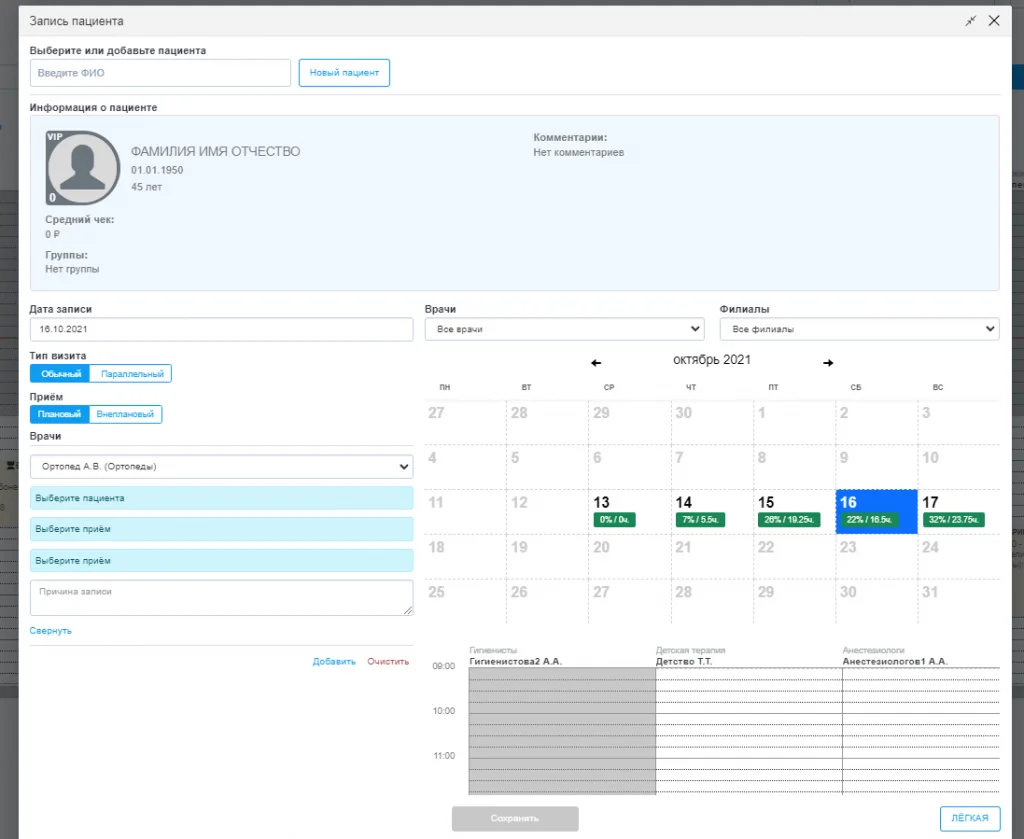Click the Очистить link

[389, 662]
